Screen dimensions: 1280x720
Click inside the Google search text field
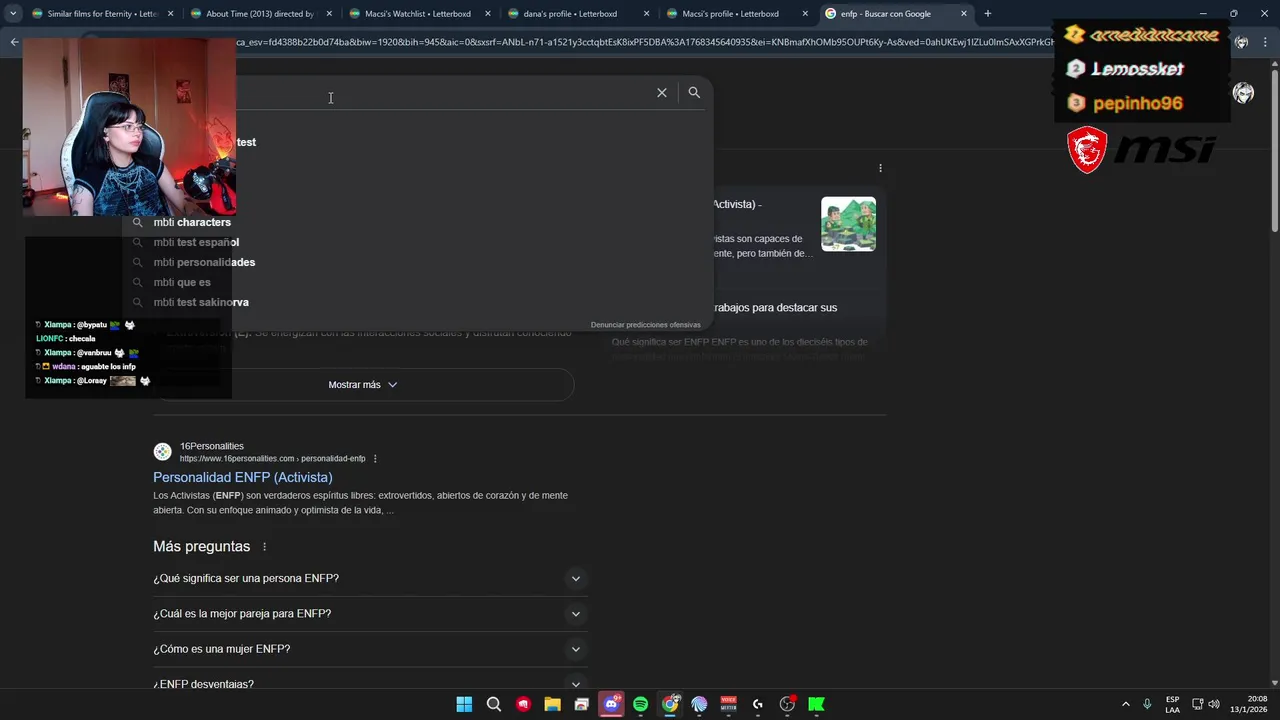pyautogui.click(x=440, y=93)
